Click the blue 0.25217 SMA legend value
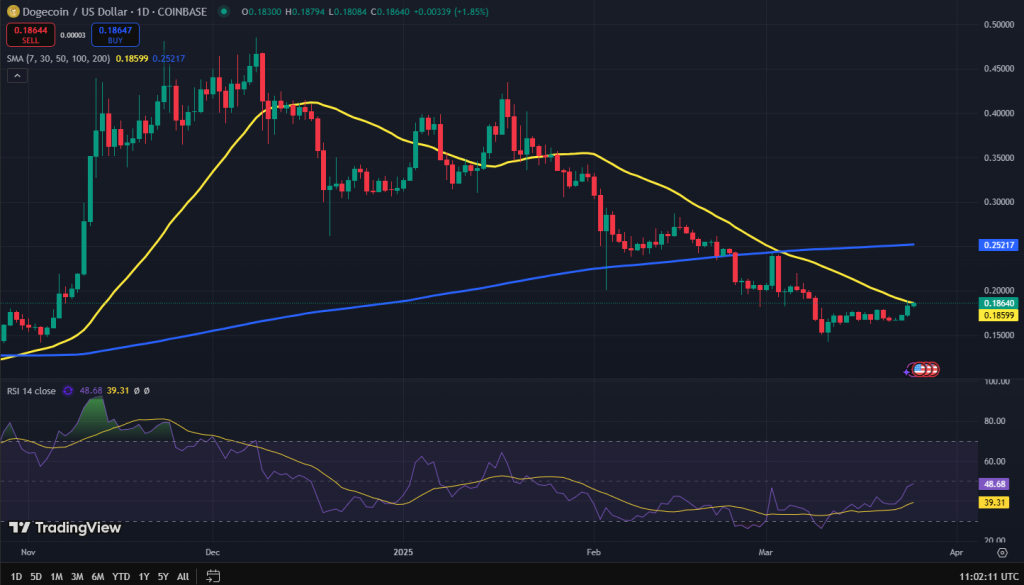This screenshot has width=1024, height=585. point(169,58)
